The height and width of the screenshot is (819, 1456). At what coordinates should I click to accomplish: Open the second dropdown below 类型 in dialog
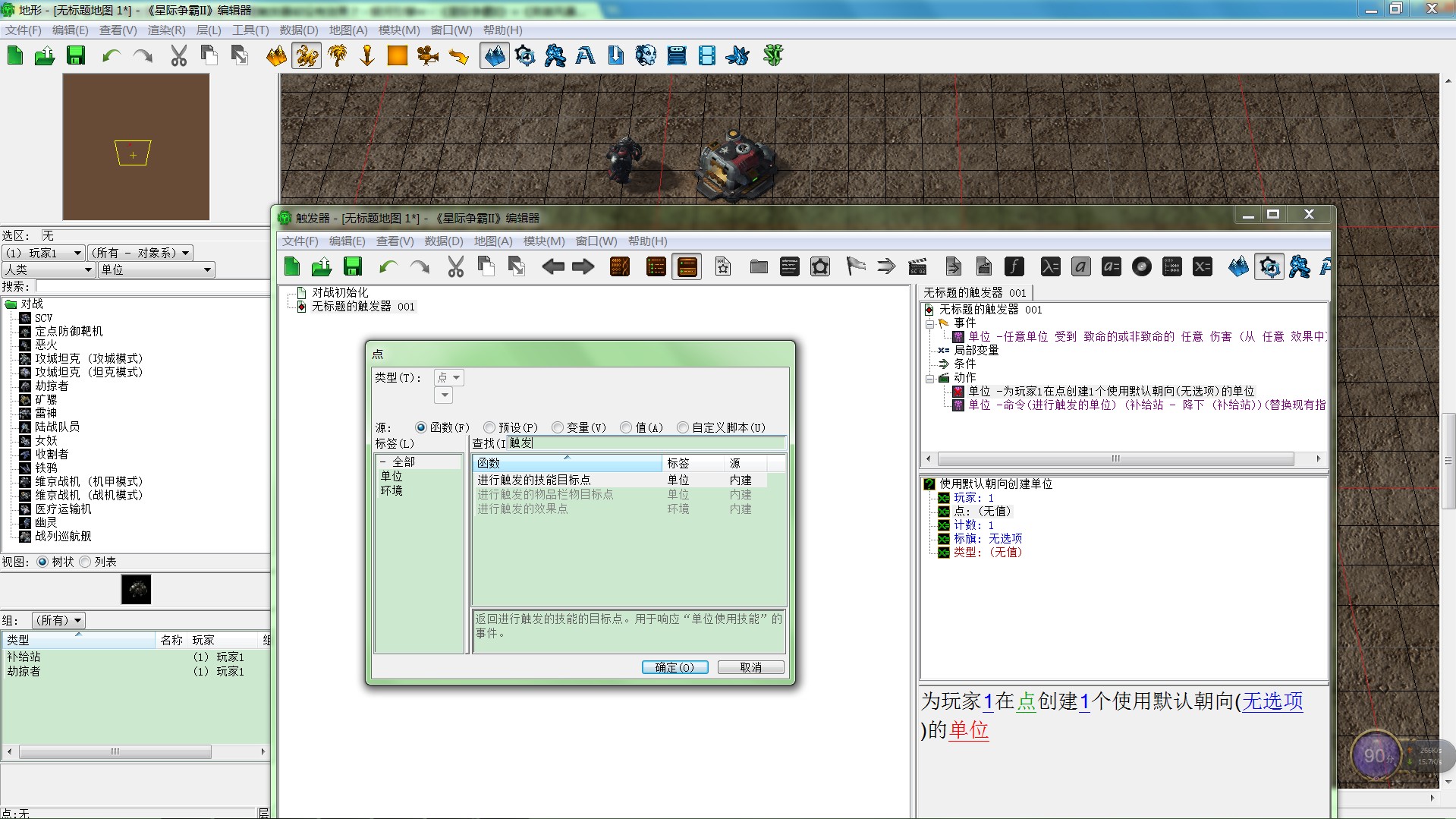[x=444, y=395]
